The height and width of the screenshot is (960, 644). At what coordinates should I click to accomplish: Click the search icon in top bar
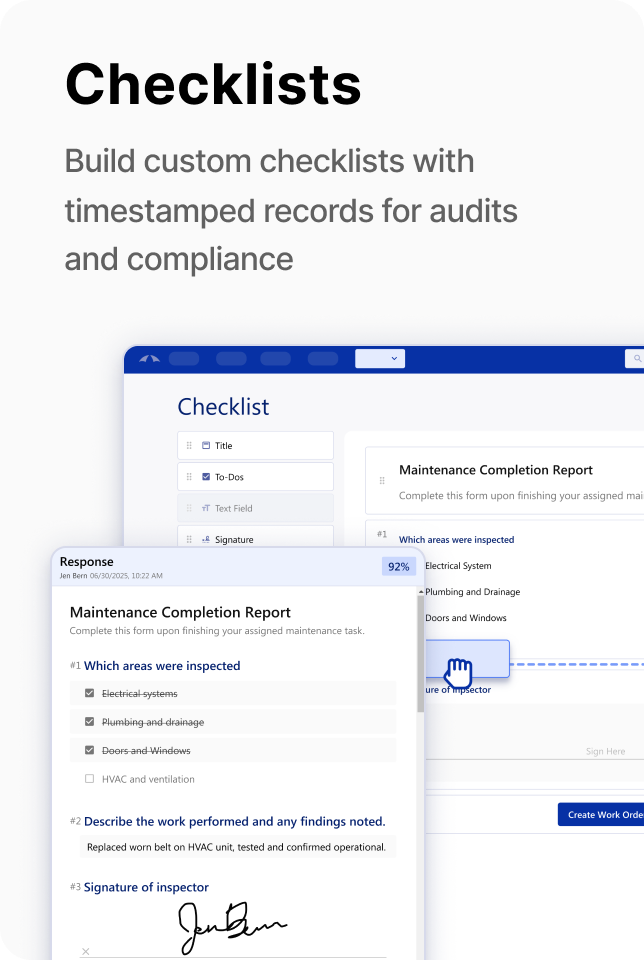636,359
